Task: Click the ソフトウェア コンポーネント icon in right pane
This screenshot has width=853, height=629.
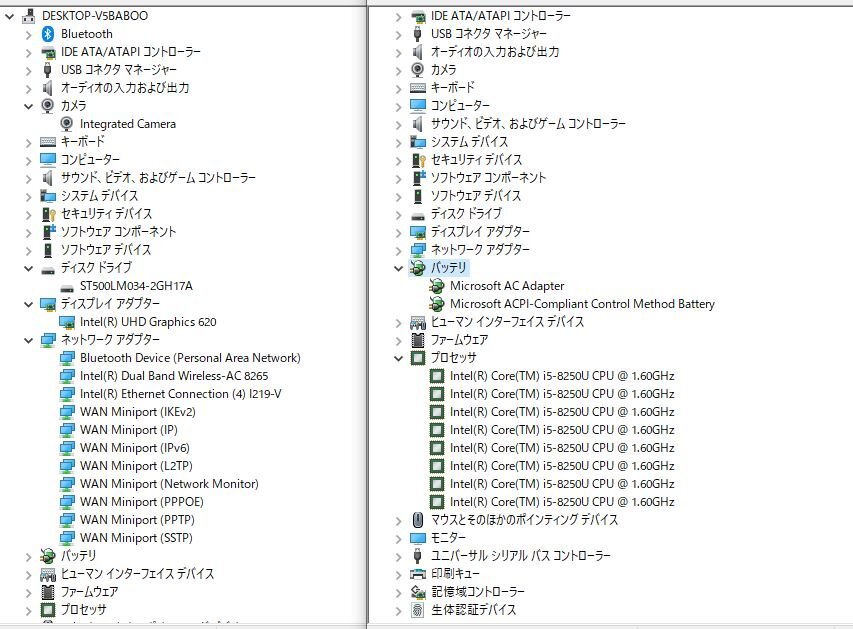Action: click(418, 177)
